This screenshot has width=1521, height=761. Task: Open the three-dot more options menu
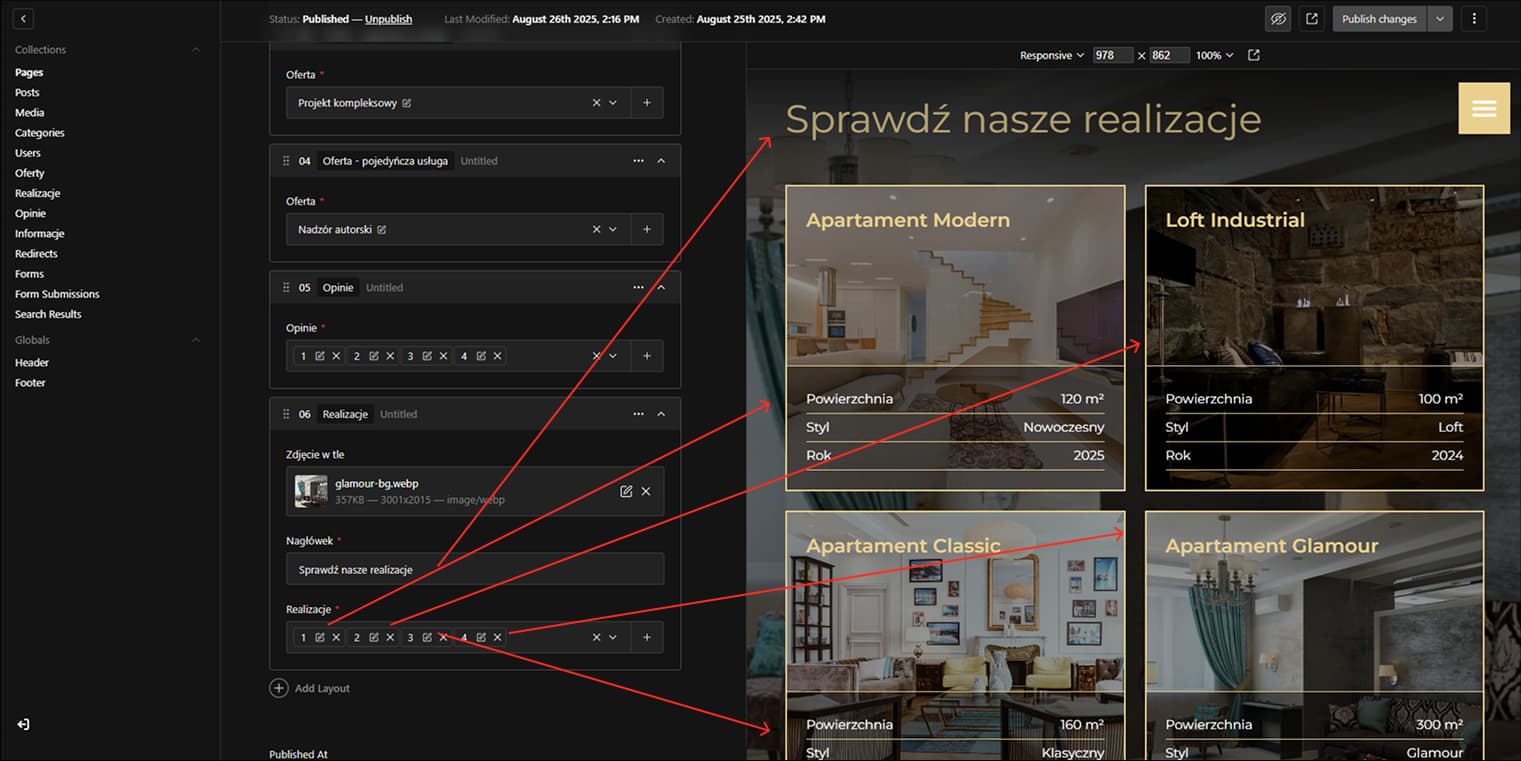[1474, 19]
